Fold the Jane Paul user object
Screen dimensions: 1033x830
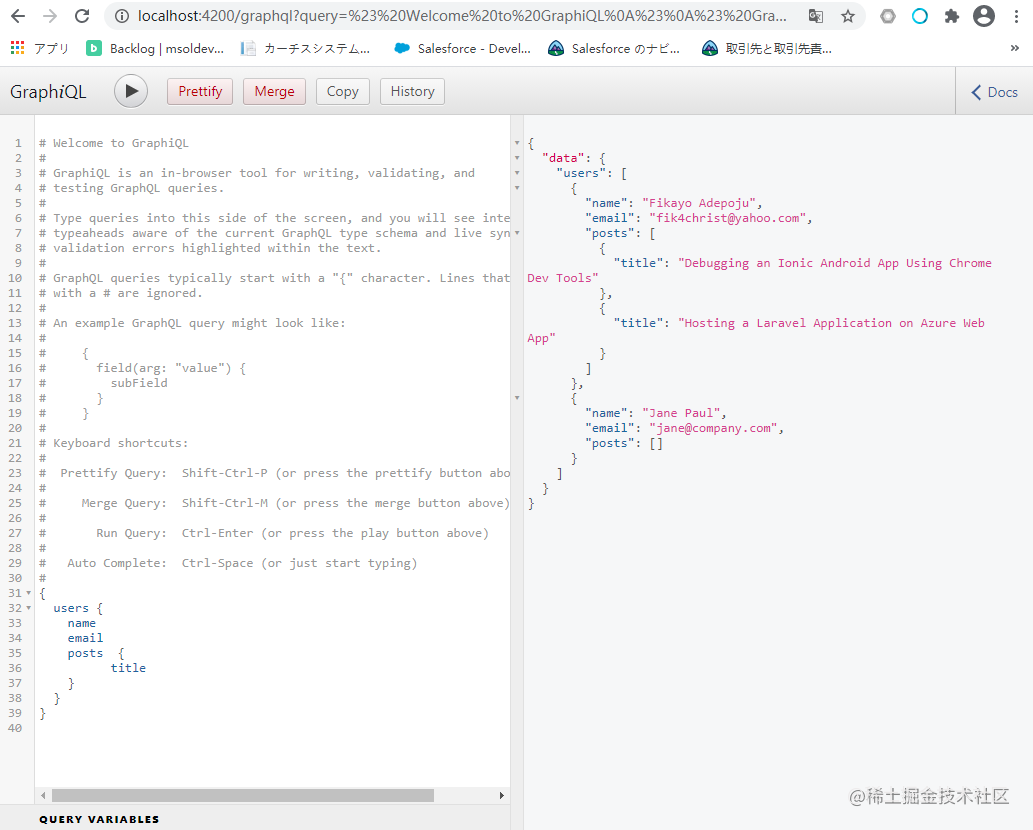(x=517, y=398)
